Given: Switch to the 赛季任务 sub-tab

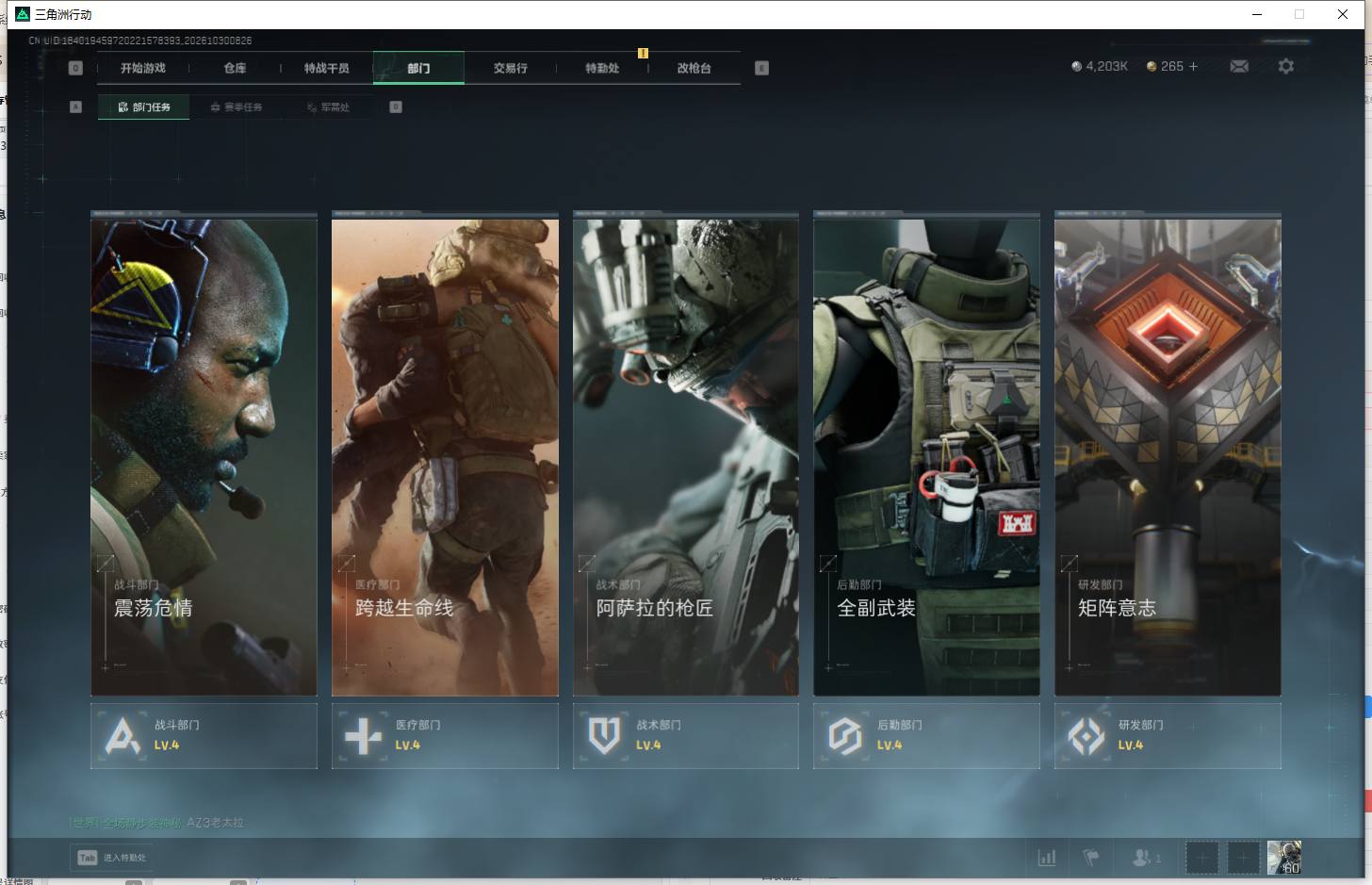Looking at the screenshot, I should 237,107.
